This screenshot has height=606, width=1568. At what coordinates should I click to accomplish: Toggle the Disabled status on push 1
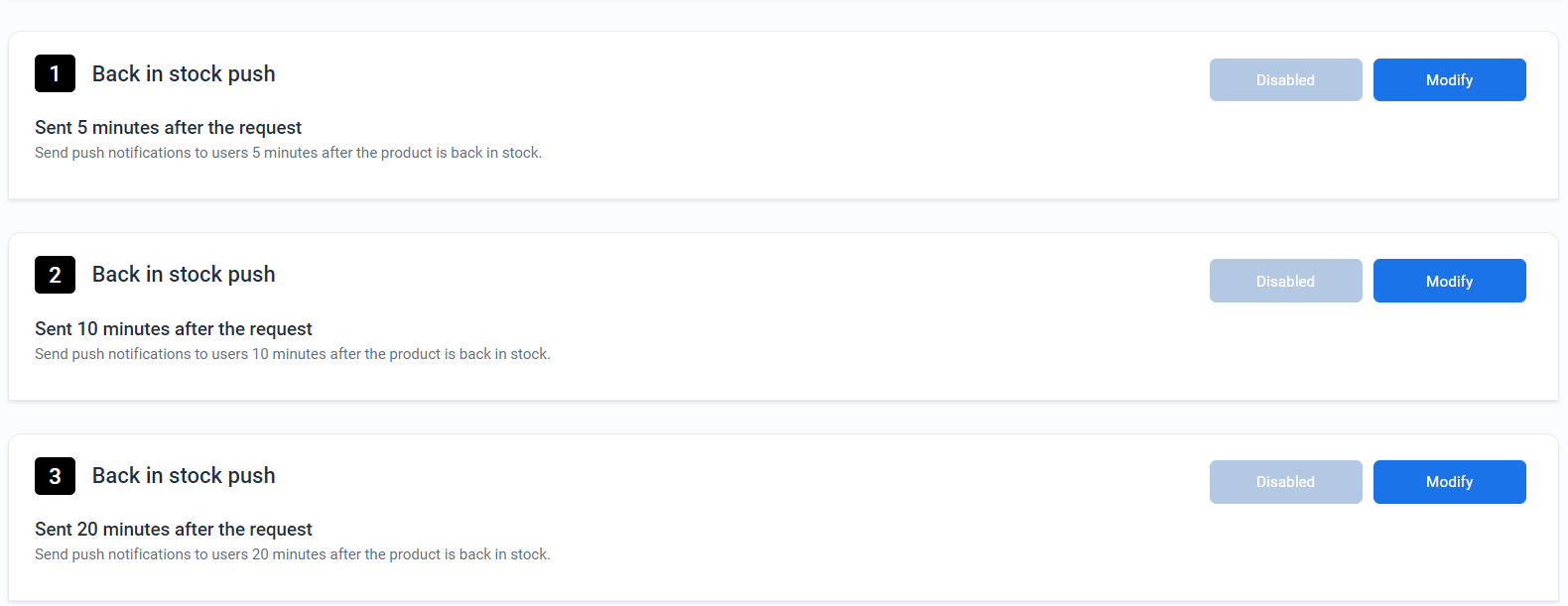[1285, 80]
